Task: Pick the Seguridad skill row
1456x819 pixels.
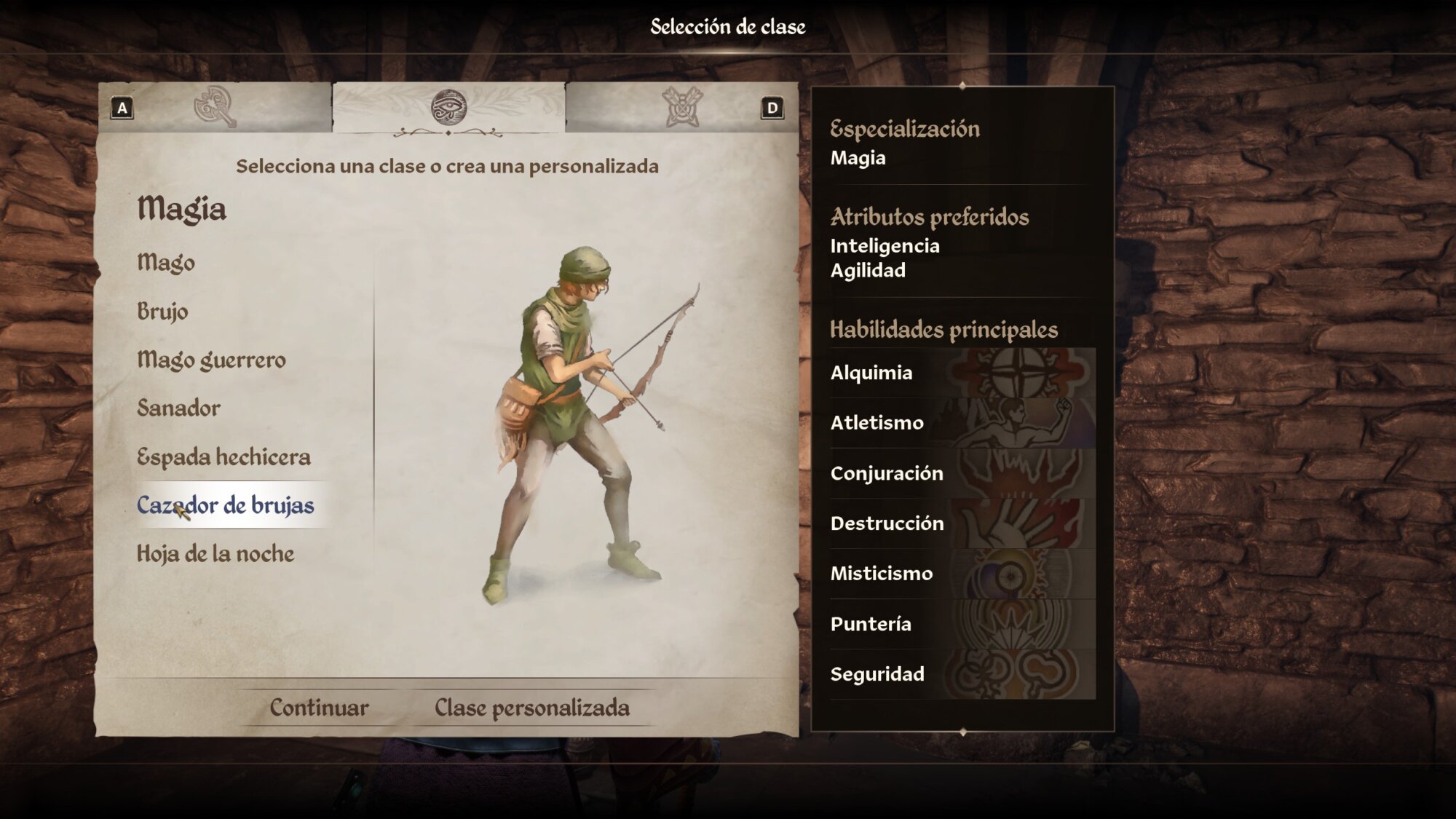Action: click(962, 674)
